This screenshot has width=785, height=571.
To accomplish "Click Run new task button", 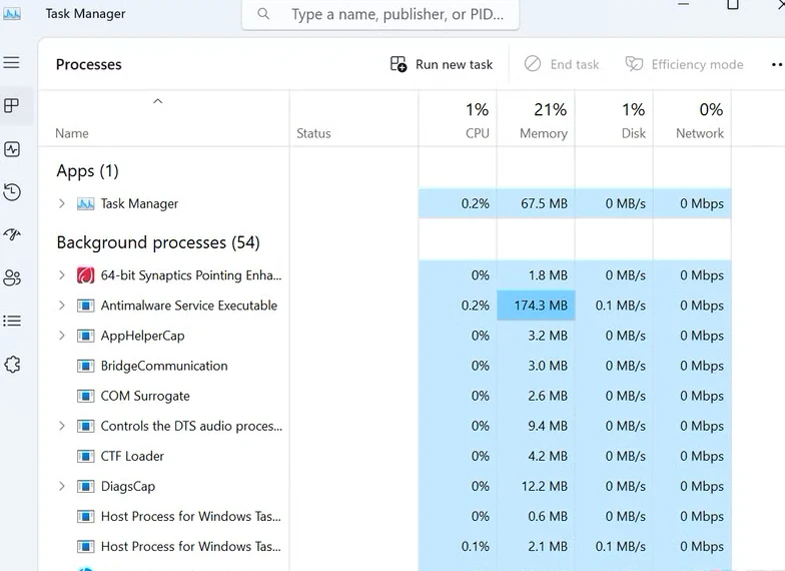I will coord(442,65).
